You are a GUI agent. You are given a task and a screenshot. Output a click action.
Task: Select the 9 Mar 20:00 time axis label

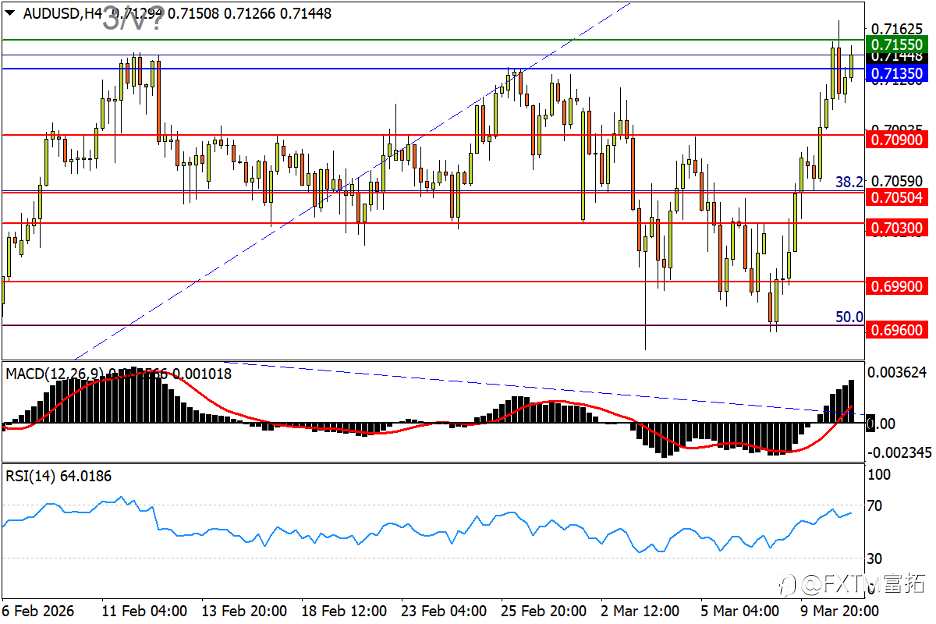tap(839, 611)
